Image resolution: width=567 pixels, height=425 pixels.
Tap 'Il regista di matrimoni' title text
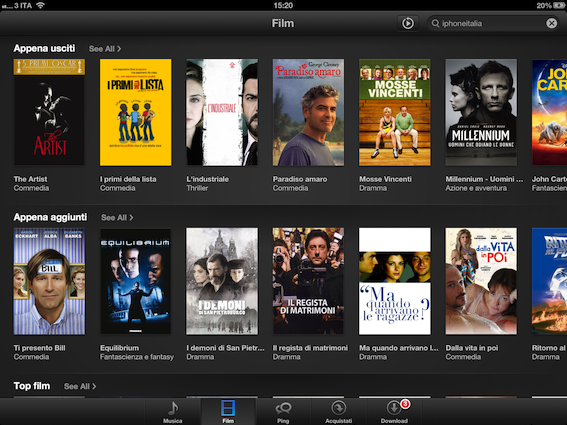310,348
